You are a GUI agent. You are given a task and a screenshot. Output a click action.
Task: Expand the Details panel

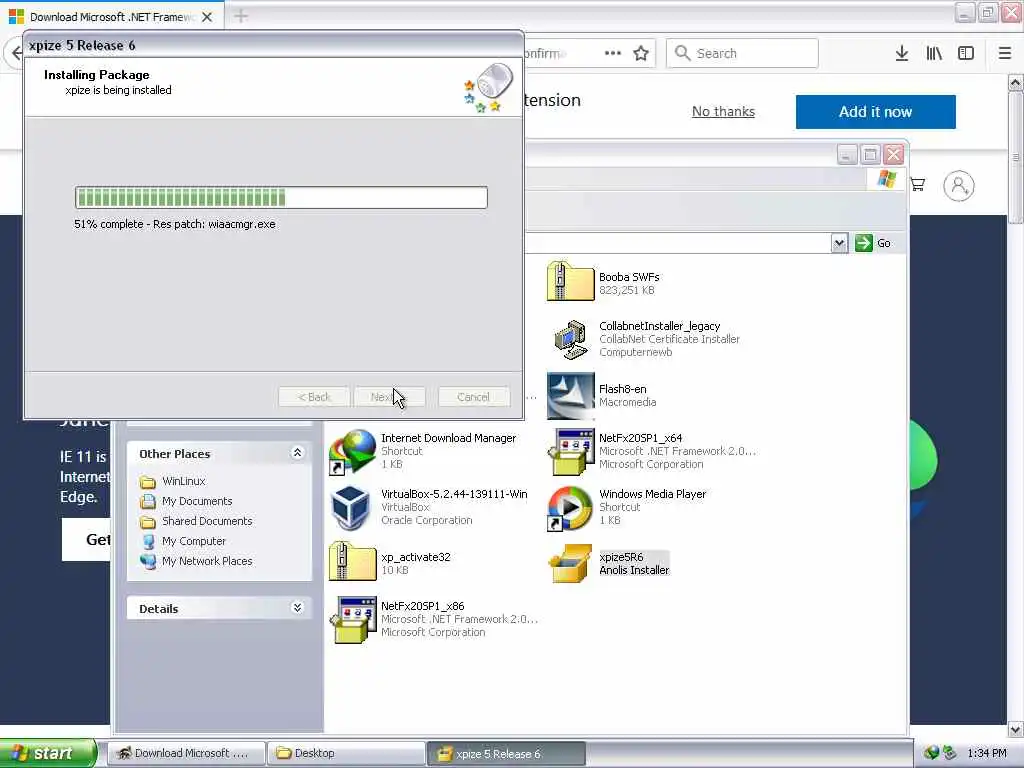pyautogui.click(x=297, y=608)
